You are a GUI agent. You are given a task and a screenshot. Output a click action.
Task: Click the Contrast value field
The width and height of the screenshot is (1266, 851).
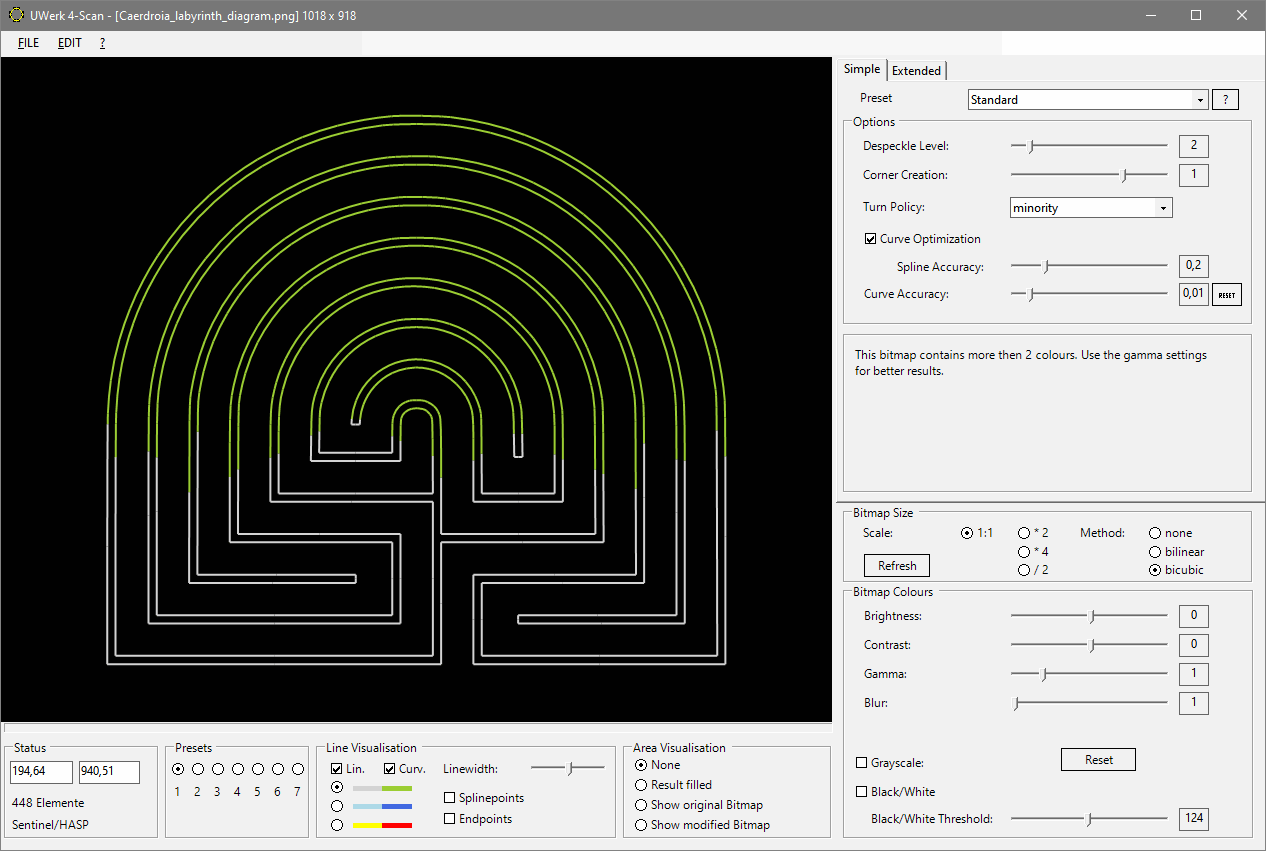point(1193,645)
